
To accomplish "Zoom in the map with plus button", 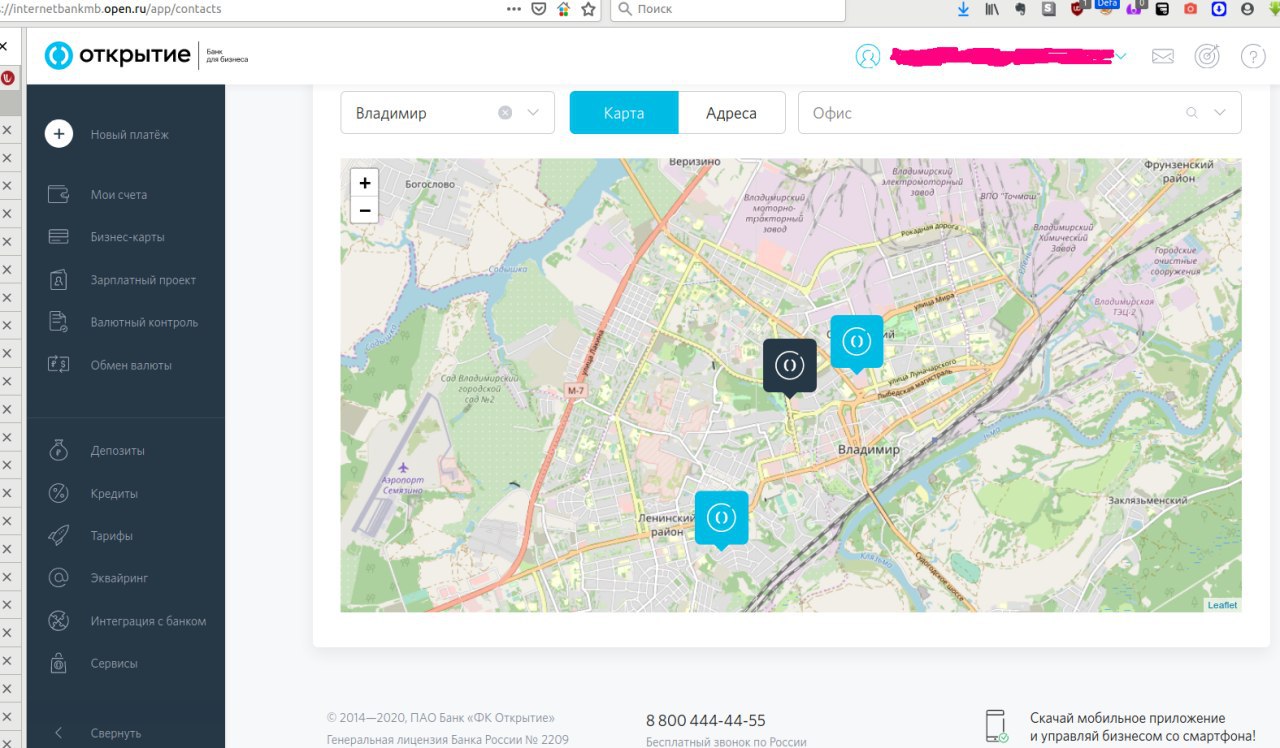I will pos(365,183).
